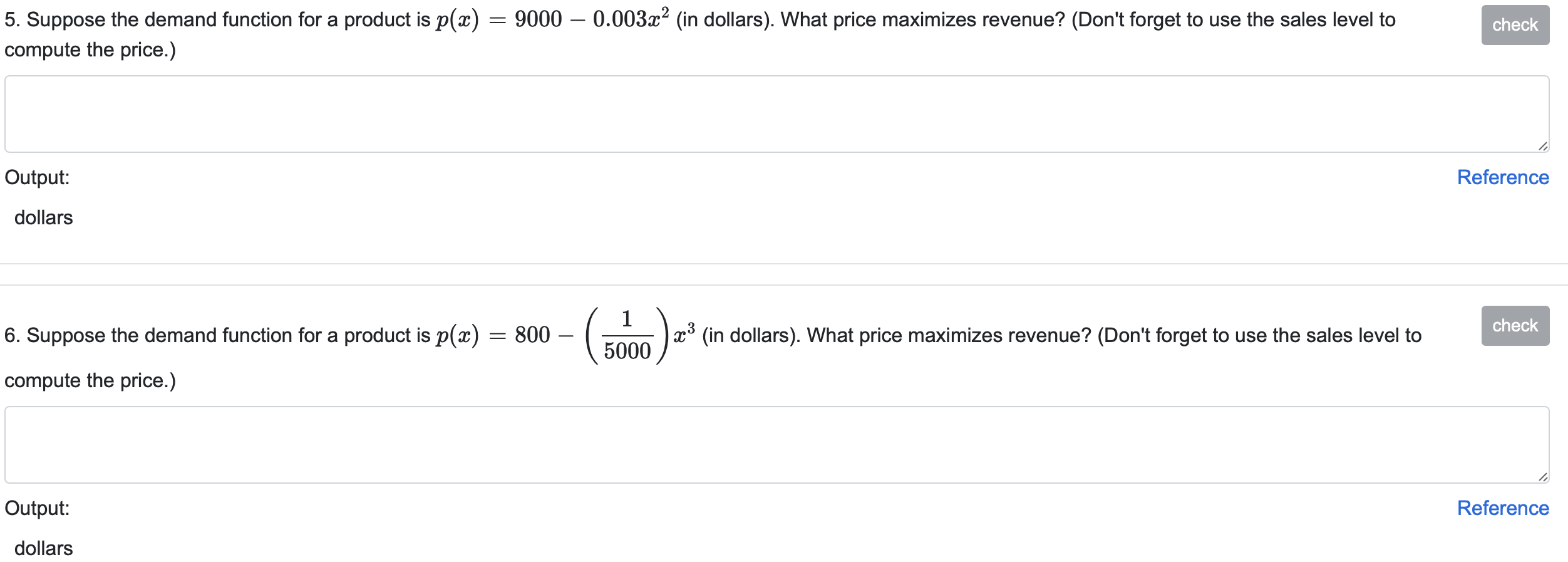
Task: Open the Reference link for problem 6
Action: pyautogui.click(x=1501, y=508)
